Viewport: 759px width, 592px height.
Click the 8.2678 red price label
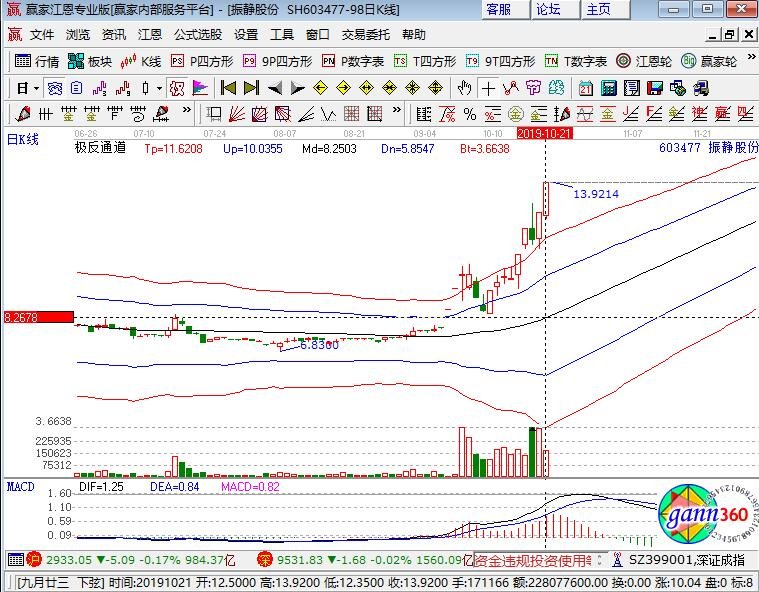tap(39, 318)
